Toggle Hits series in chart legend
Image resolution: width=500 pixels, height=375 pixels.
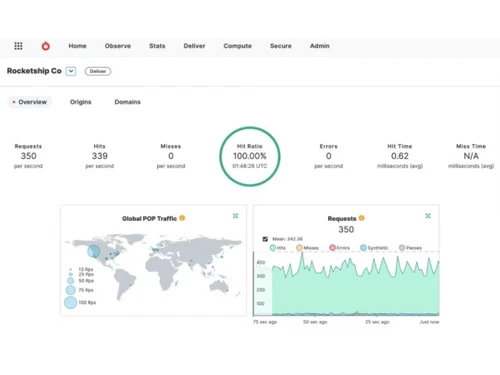tap(277, 248)
